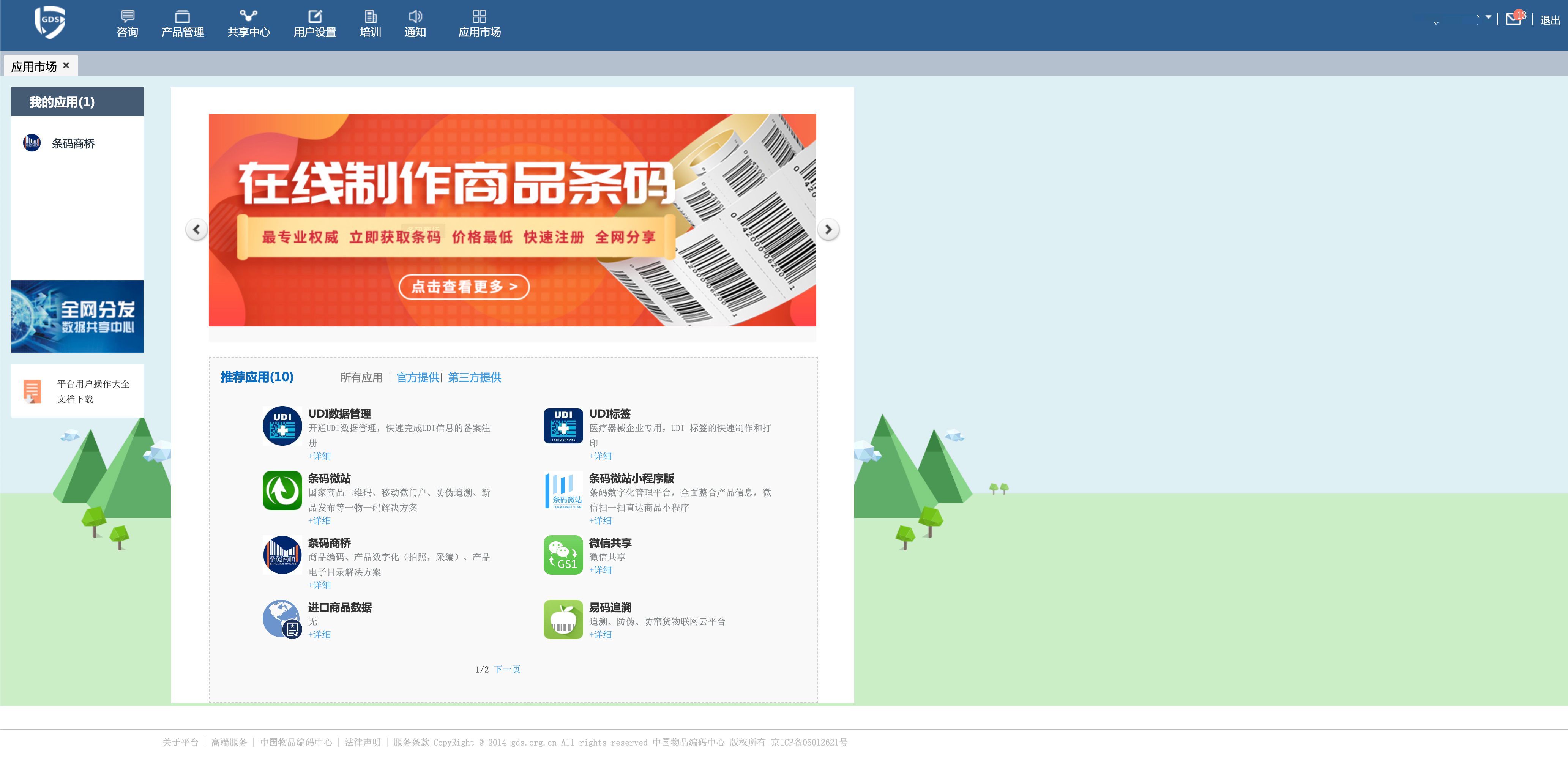Screen dimensions: 1568x763
Task: Click the 全网分发 数据共享中心 banner thumbnail
Action: coord(77,316)
